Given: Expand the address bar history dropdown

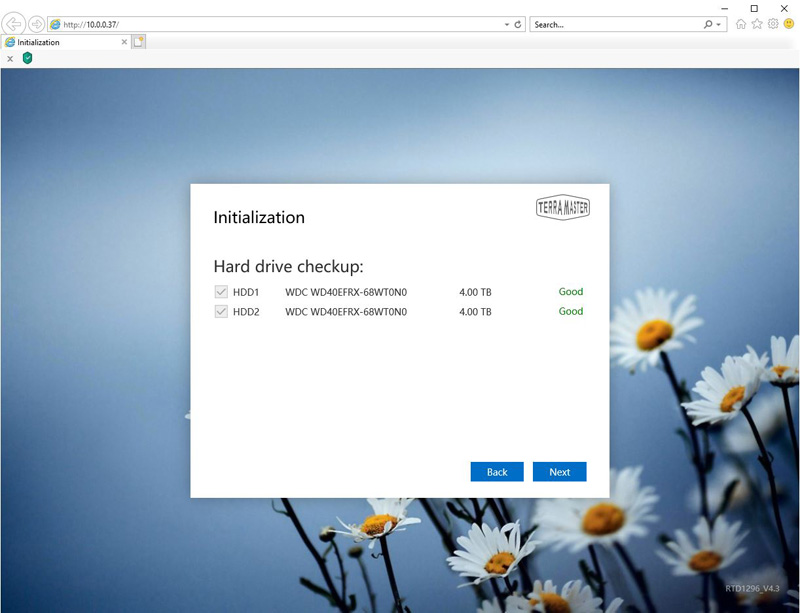Looking at the screenshot, I should pyautogui.click(x=506, y=24).
